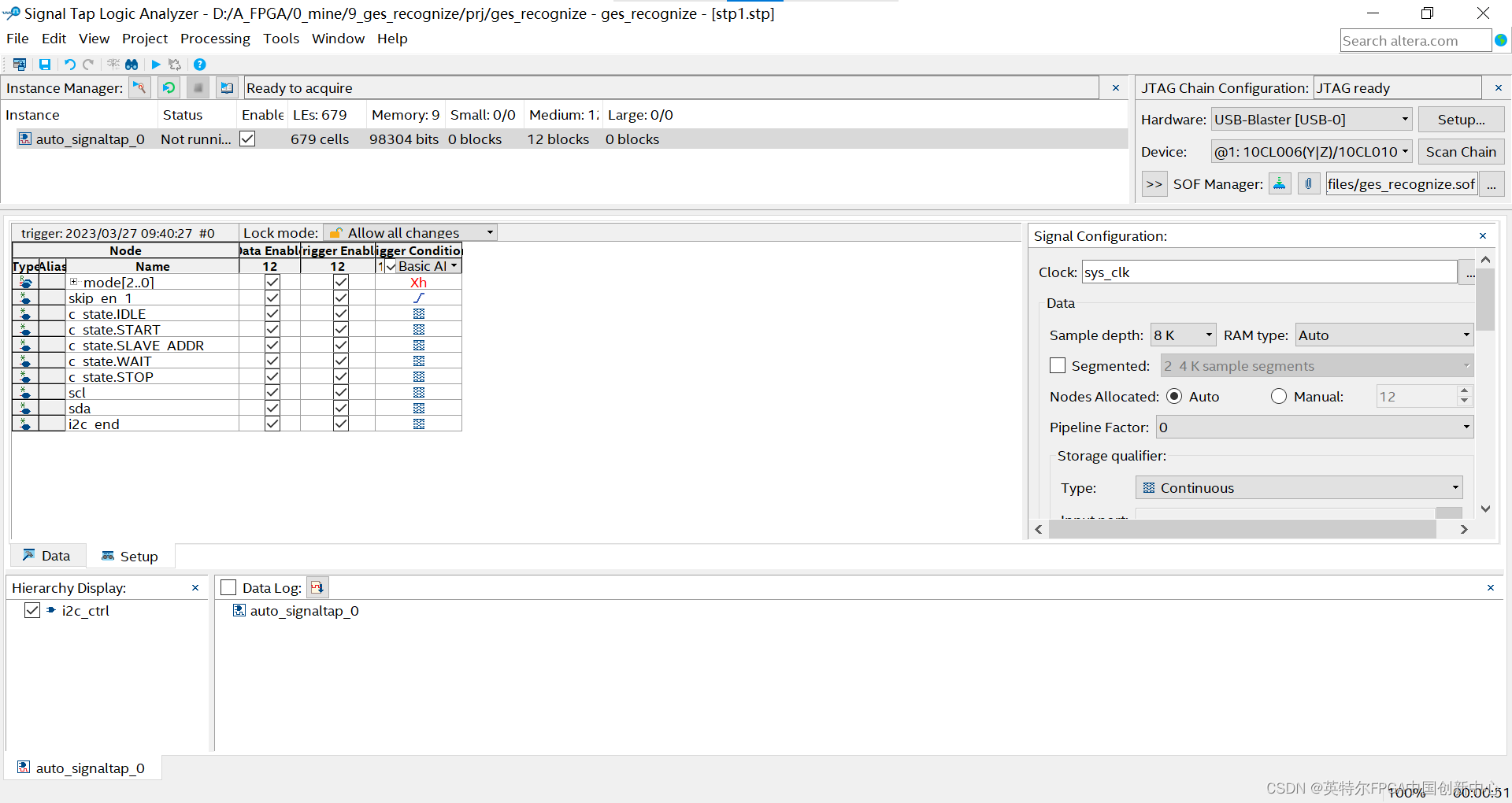Click Read Data book icon in Instance Manager
Screen dimensions: 1512x803
(x=227, y=87)
